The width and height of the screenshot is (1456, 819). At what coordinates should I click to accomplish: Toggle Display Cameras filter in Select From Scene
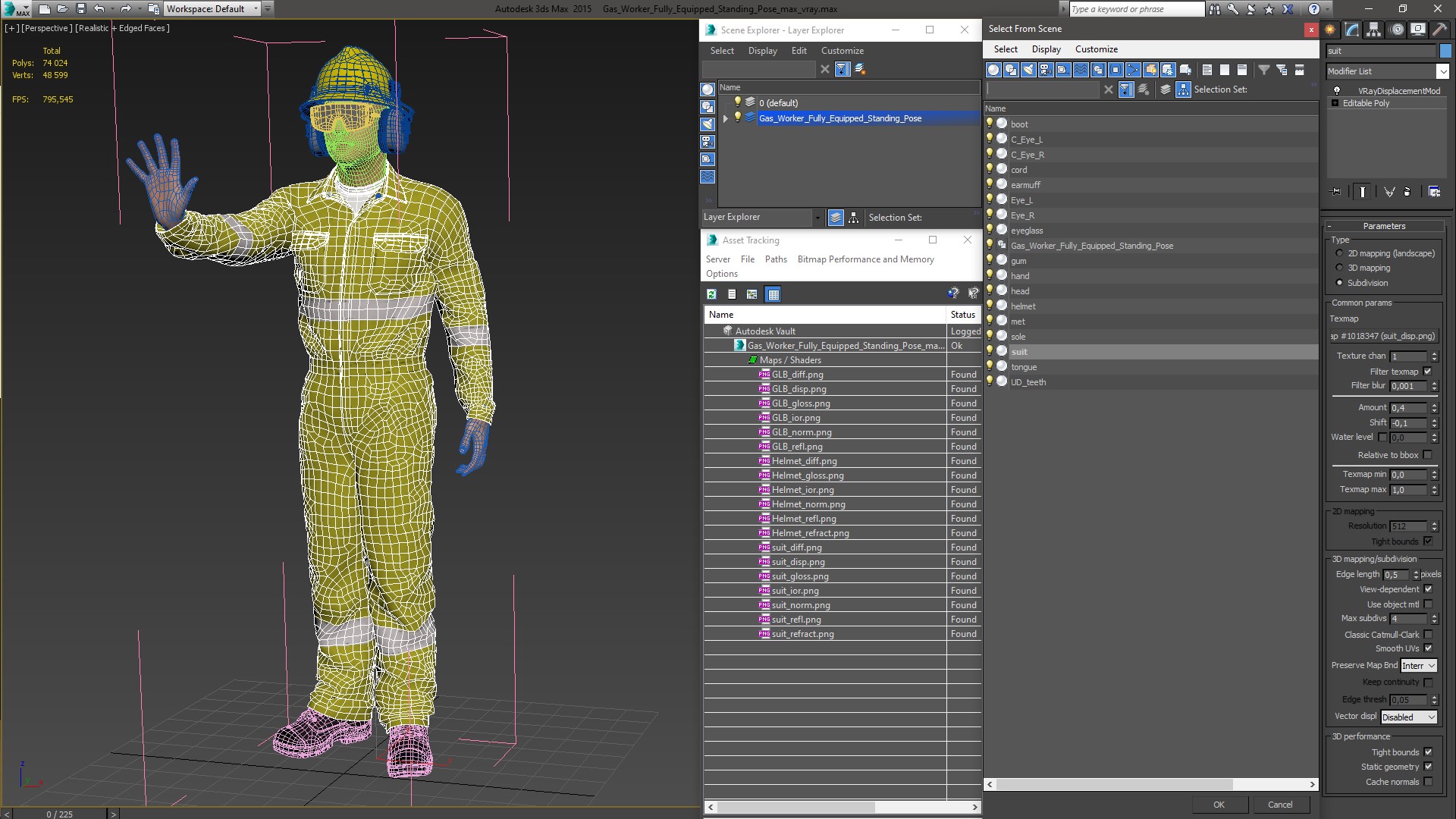pos(1046,70)
